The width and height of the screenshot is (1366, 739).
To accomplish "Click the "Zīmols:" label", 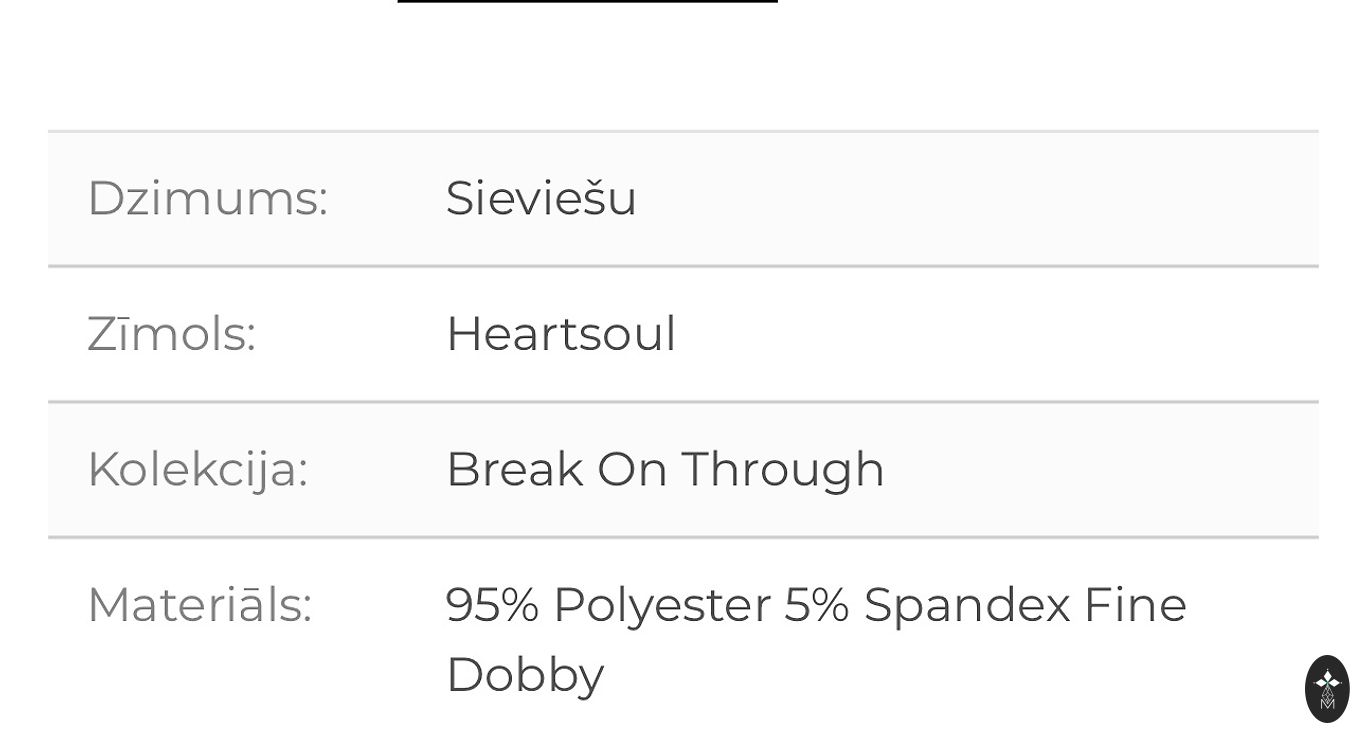I will coord(171,334).
